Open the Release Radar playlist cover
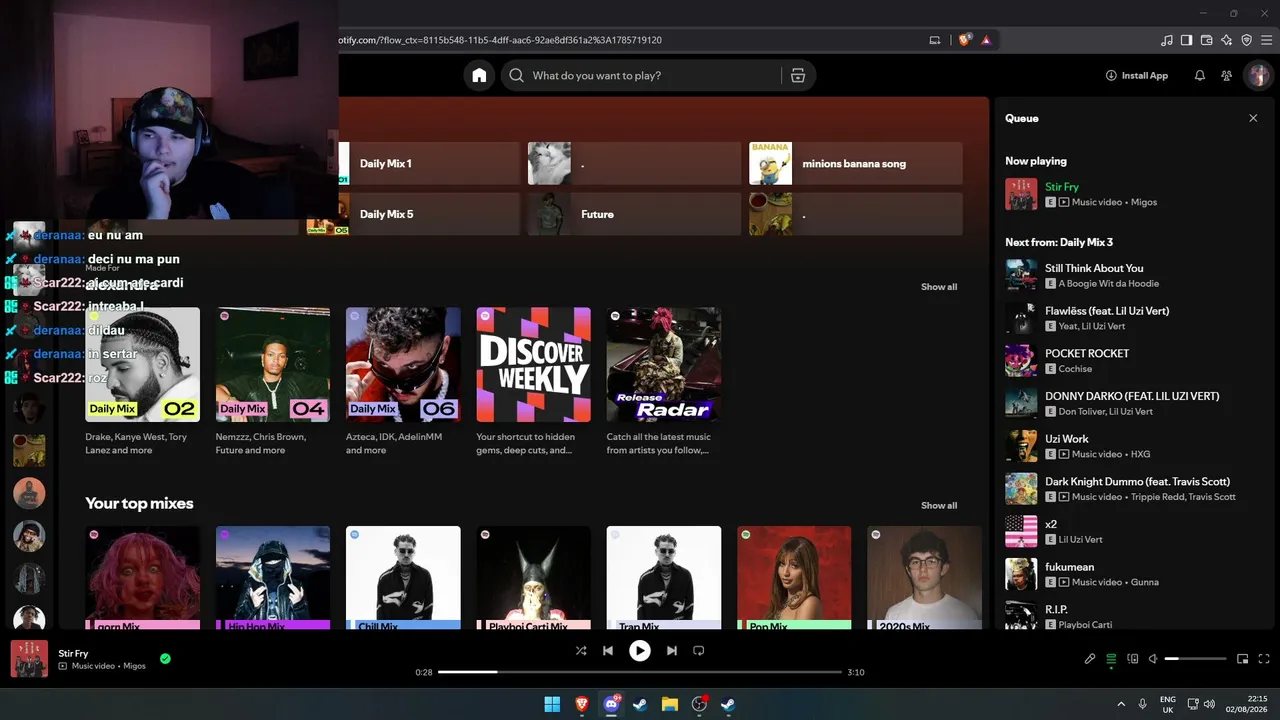The width and height of the screenshot is (1280, 720). [664, 364]
